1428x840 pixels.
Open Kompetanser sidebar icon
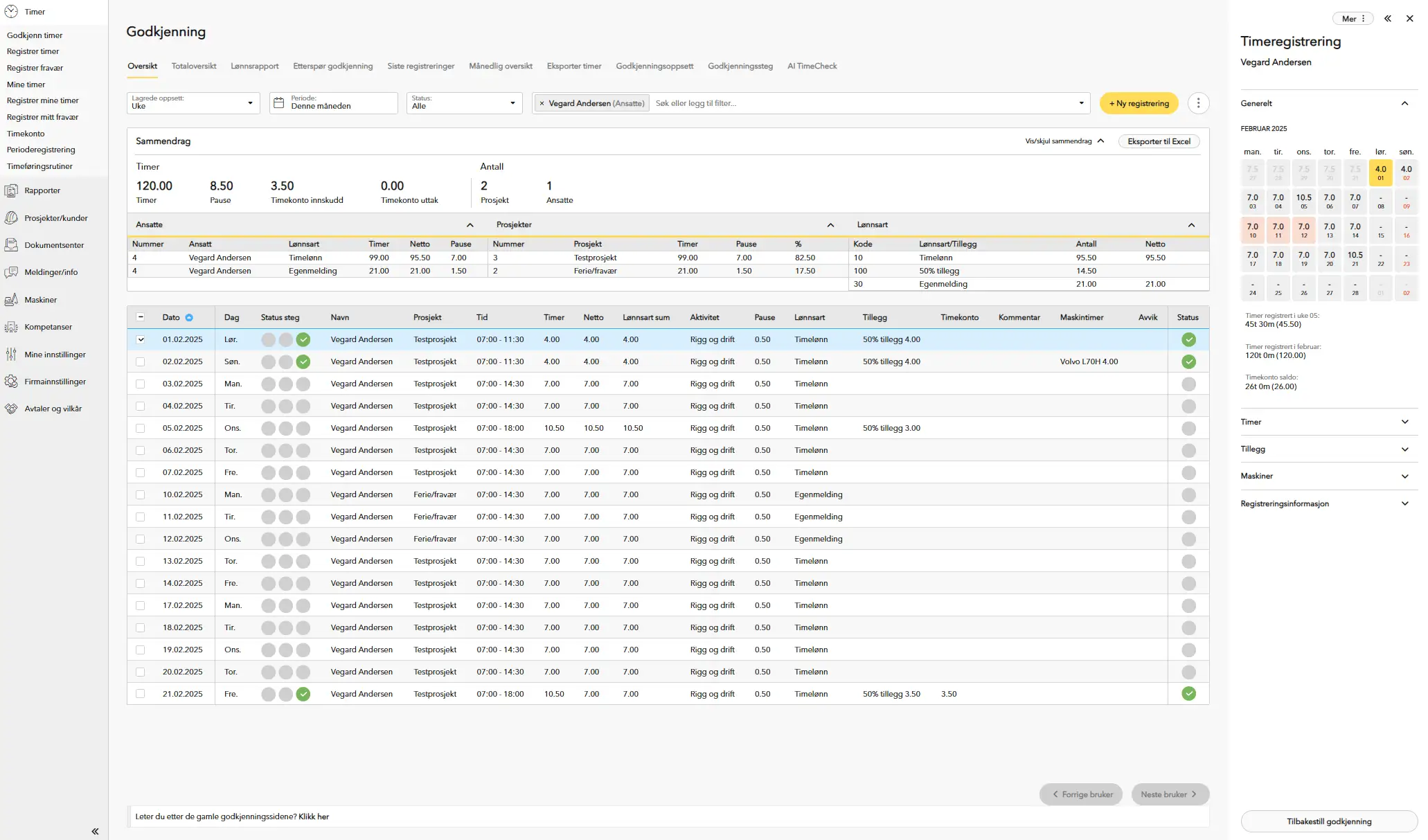pos(11,327)
